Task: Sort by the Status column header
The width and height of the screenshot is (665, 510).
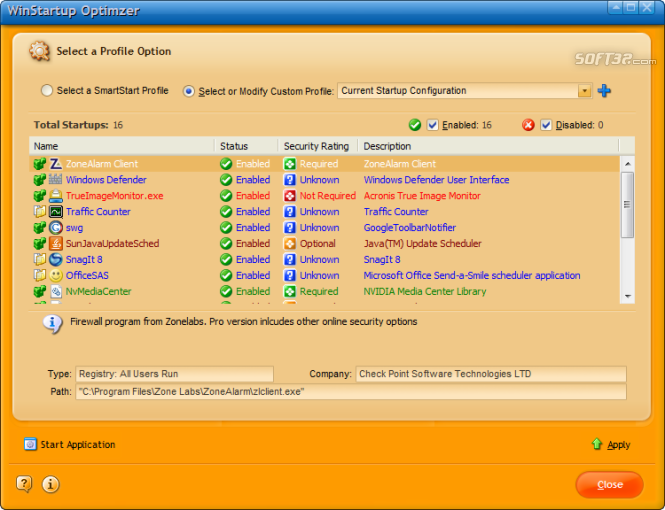Action: coord(247,146)
